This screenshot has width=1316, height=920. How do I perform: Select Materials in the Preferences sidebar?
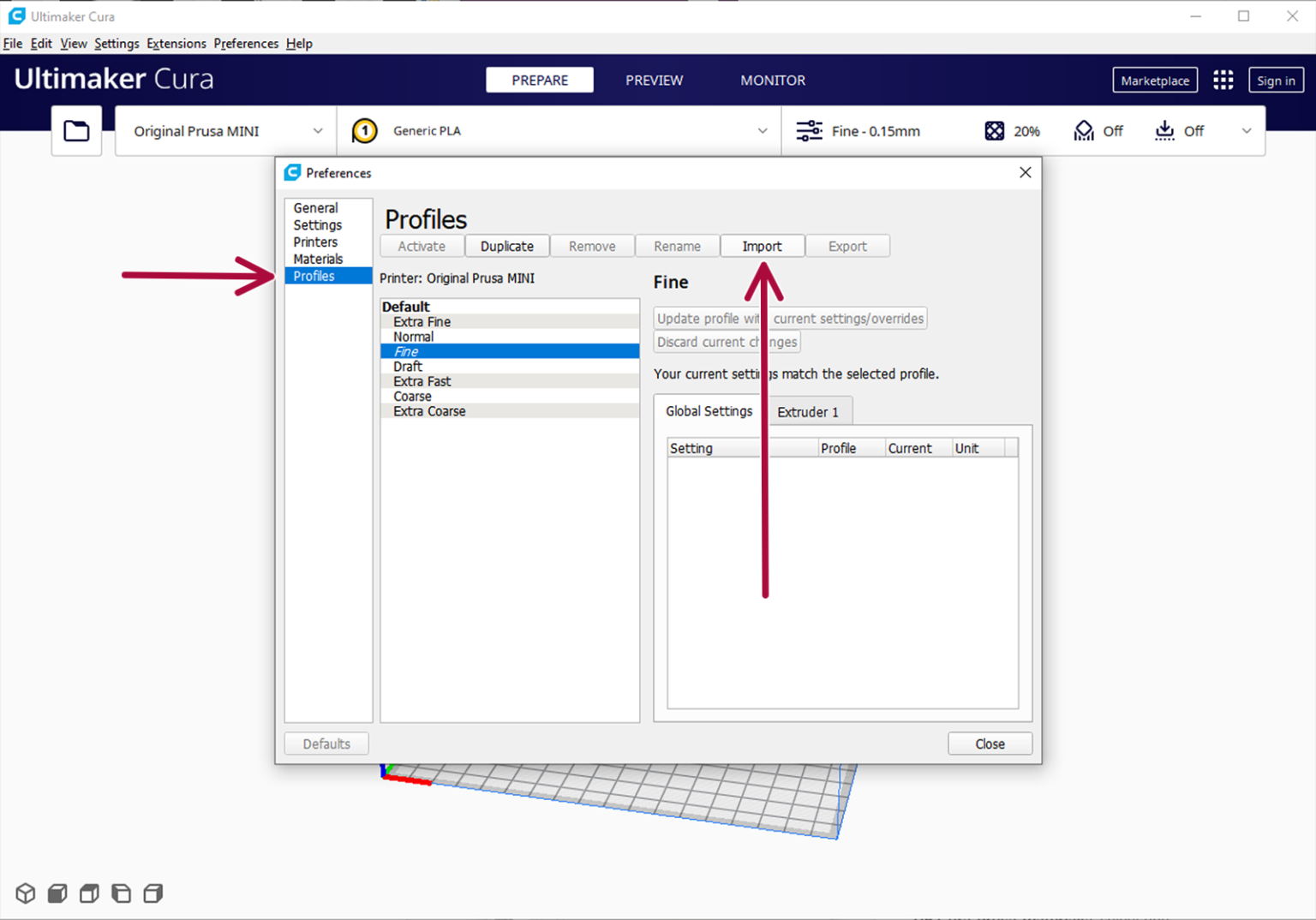point(318,259)
